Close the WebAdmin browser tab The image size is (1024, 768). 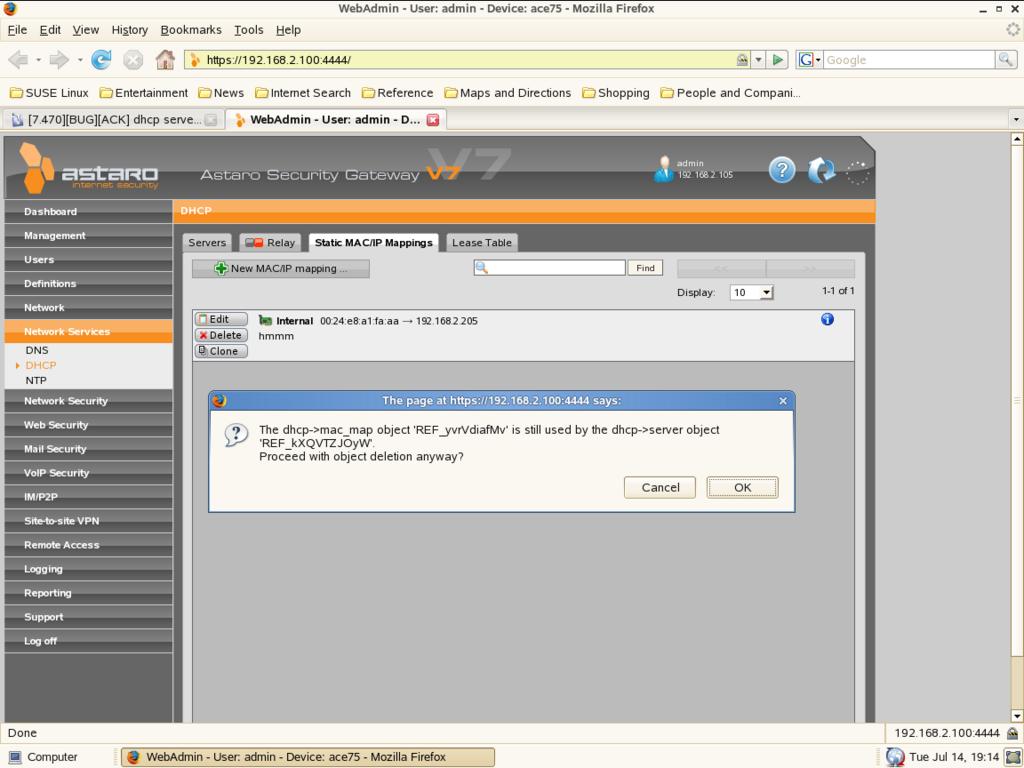[432, 120]
